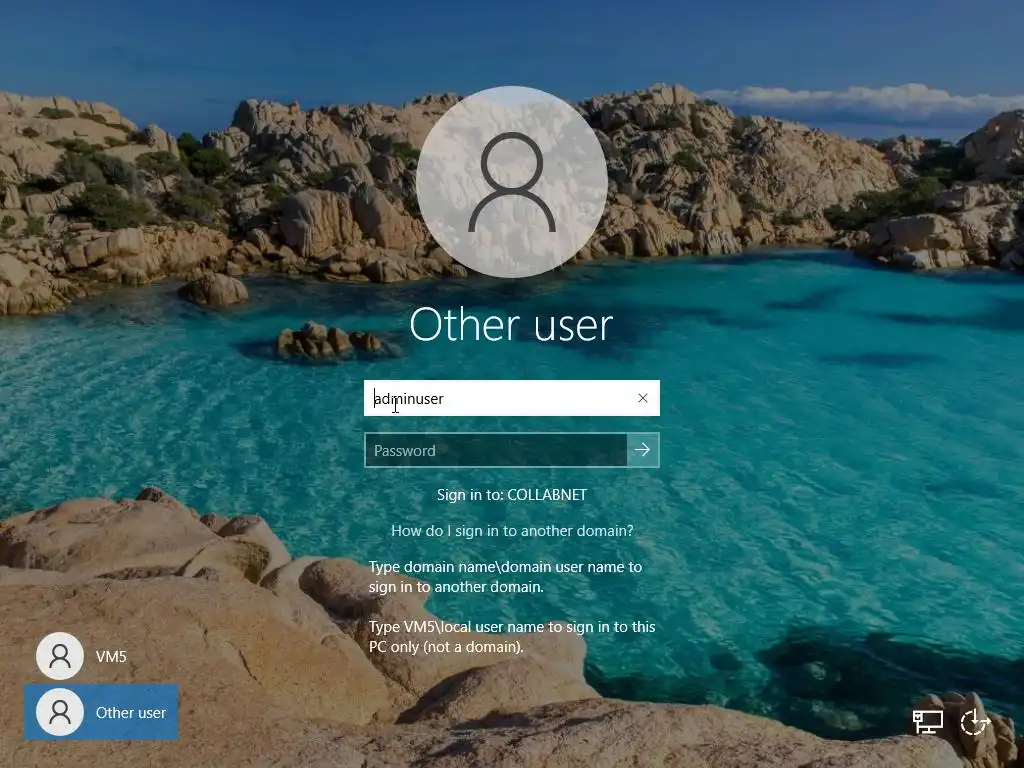The image size is (1024, 768).
Task: Click the large Other user avatar picture
Action: 511,182
